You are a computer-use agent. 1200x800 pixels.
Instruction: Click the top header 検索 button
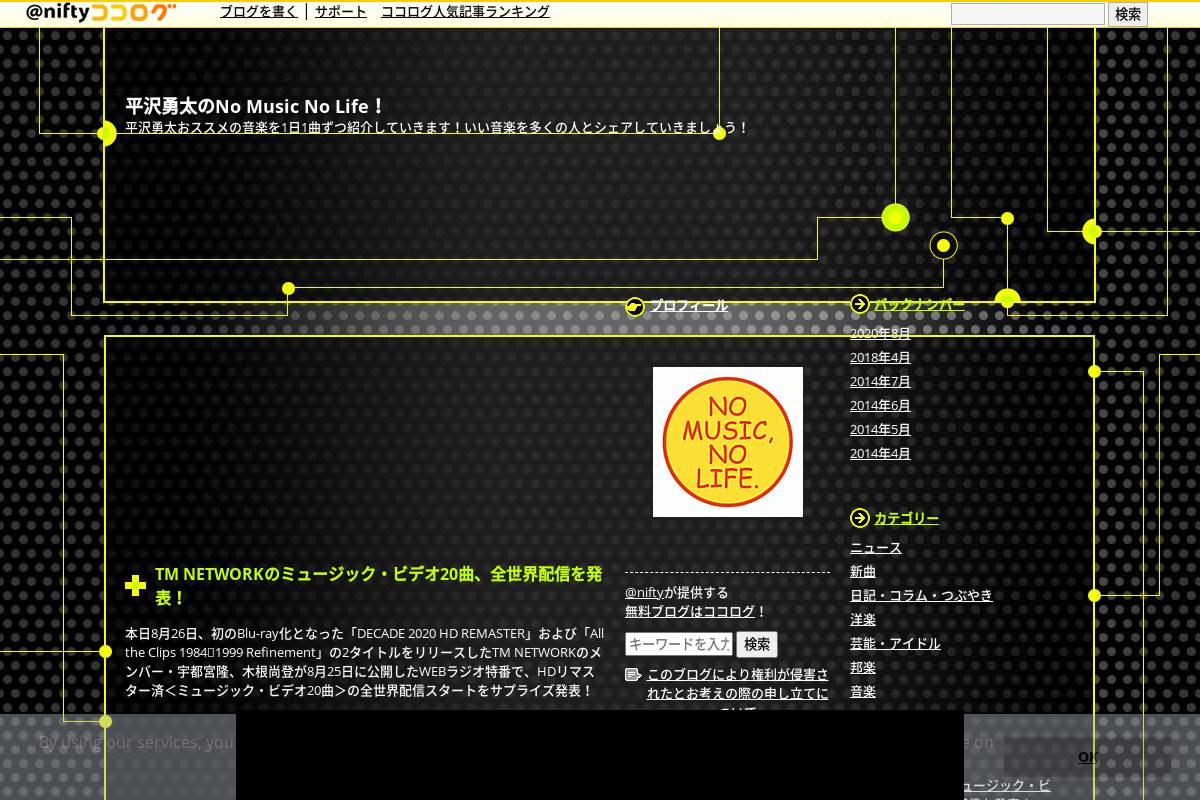1128,14
